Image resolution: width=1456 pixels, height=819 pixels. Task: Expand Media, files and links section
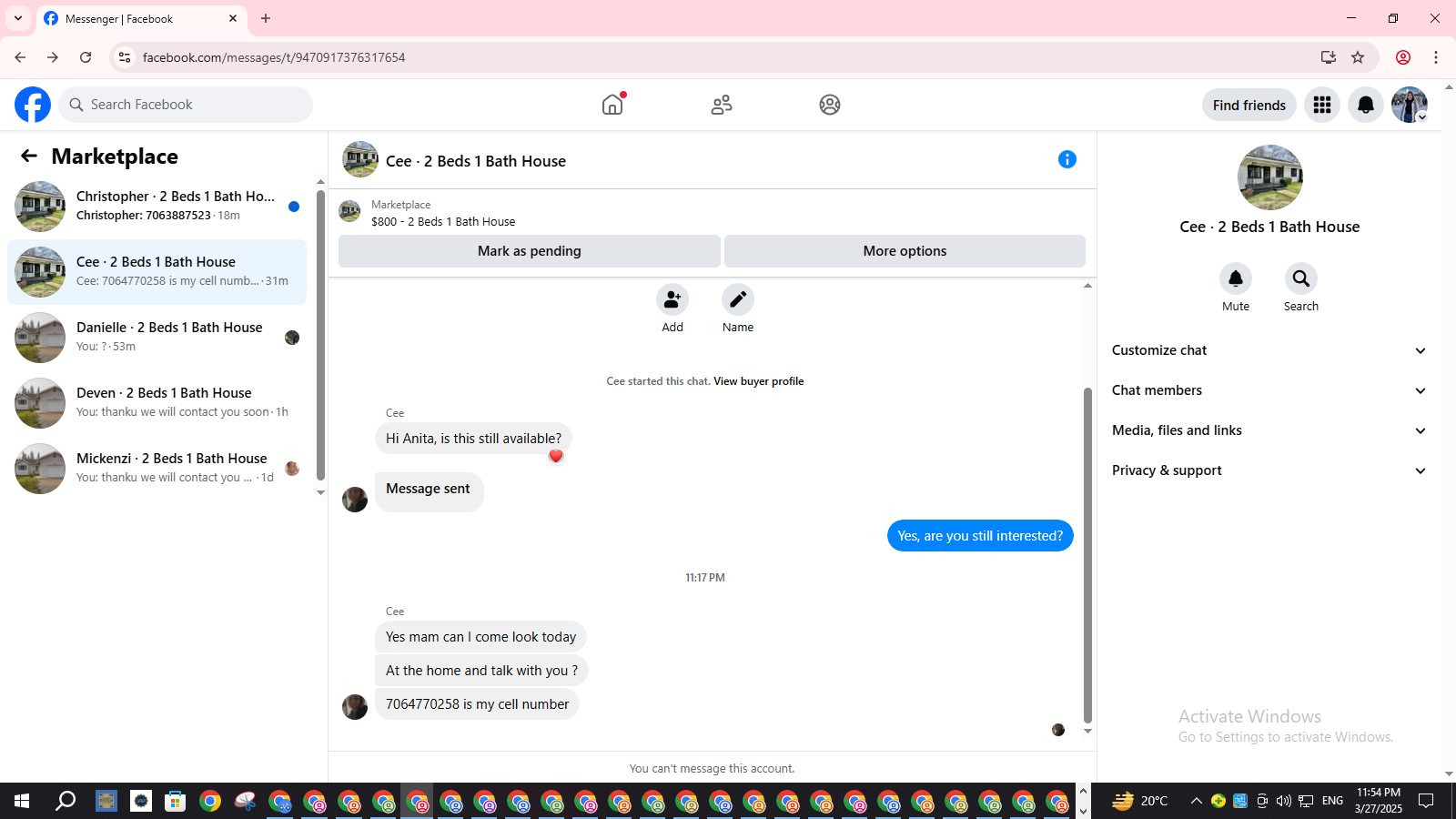(x=1269, y=430)
